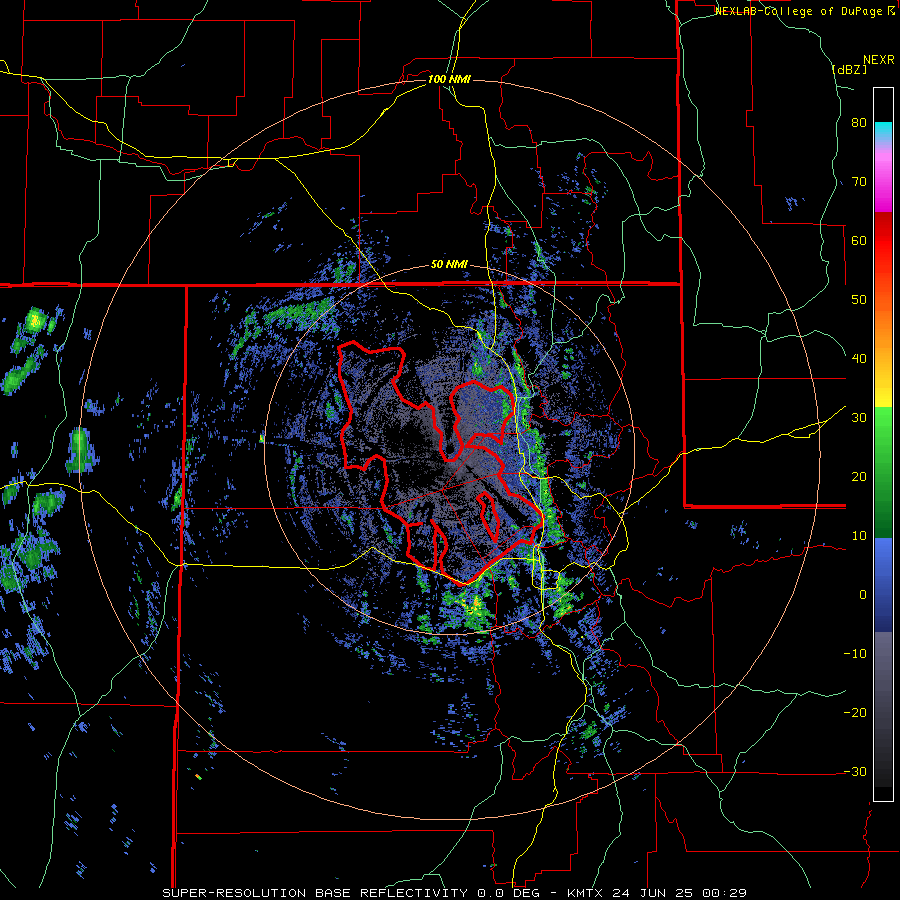Click the -20 value on the dBZ scale
The width and height of the screenshot is (900, 900).
855,712
